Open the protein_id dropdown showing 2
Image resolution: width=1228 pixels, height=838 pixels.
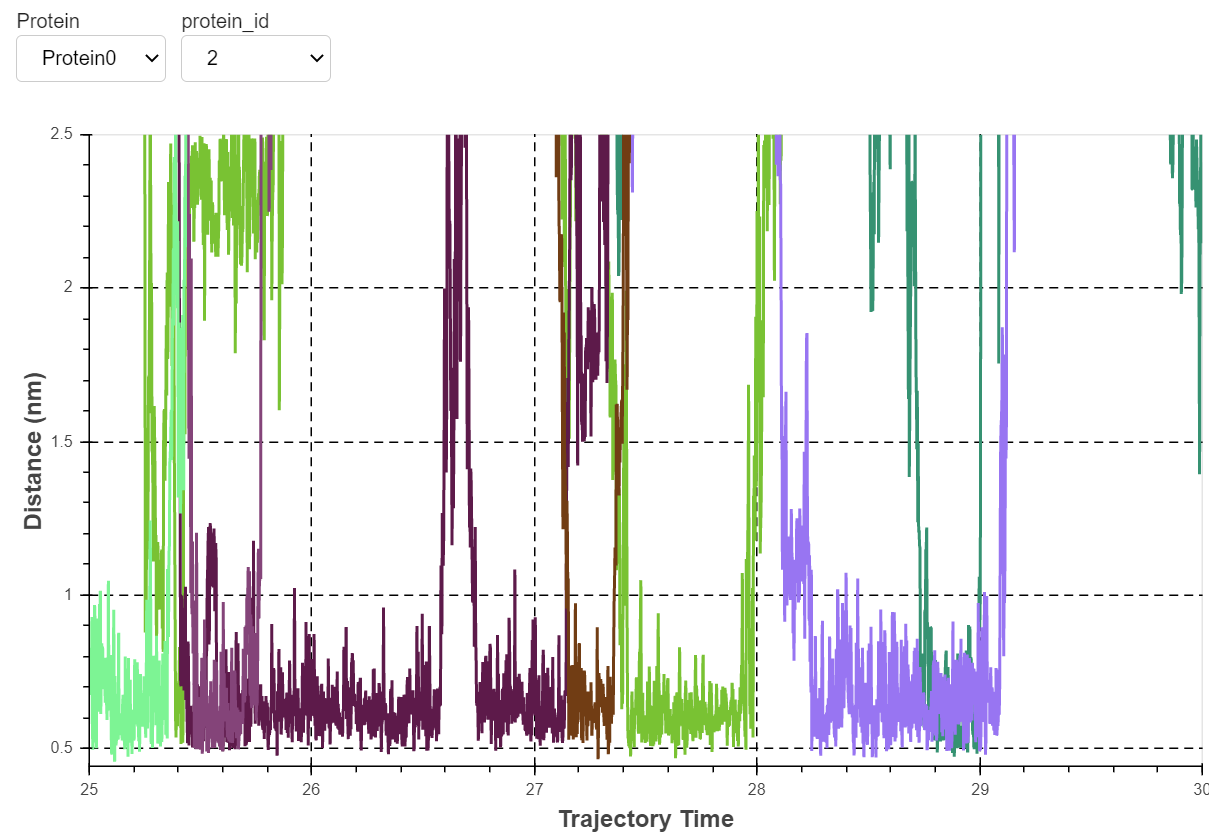tap(256, 59)
